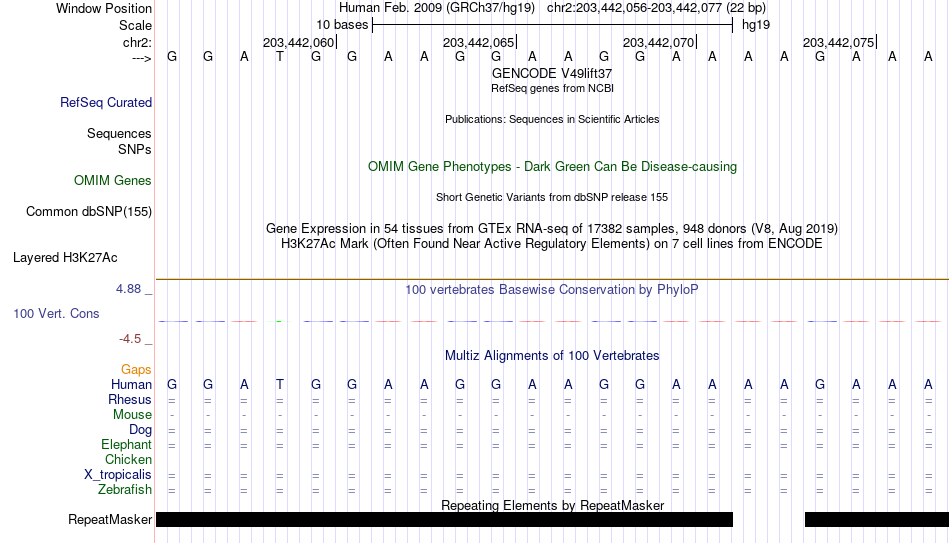
Task: Click 100 vertebrates Basewise Conservation by PhyloP title
Action: point(552,290)
